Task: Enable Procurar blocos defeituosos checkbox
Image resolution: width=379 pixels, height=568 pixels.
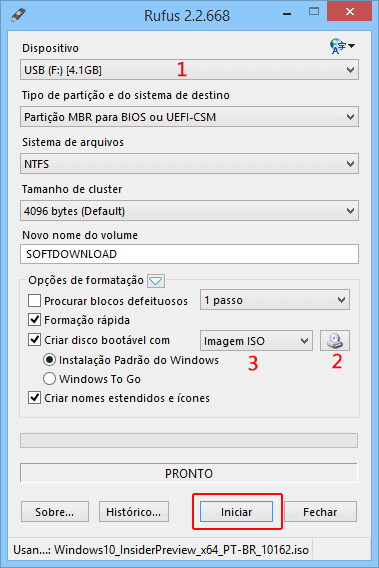Action: click(x=34, y=301)
